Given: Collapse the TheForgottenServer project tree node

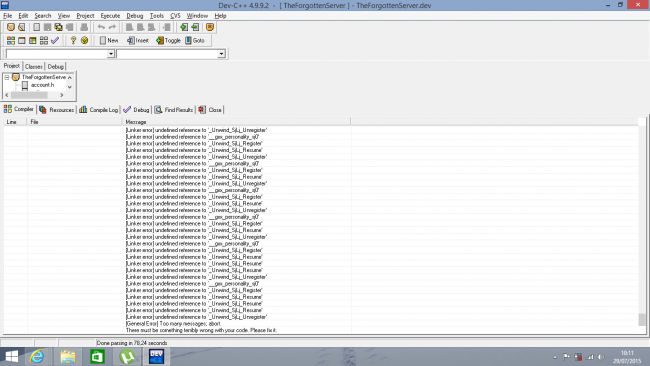Looking at the screenshot, I should click(x=7, y=77).
